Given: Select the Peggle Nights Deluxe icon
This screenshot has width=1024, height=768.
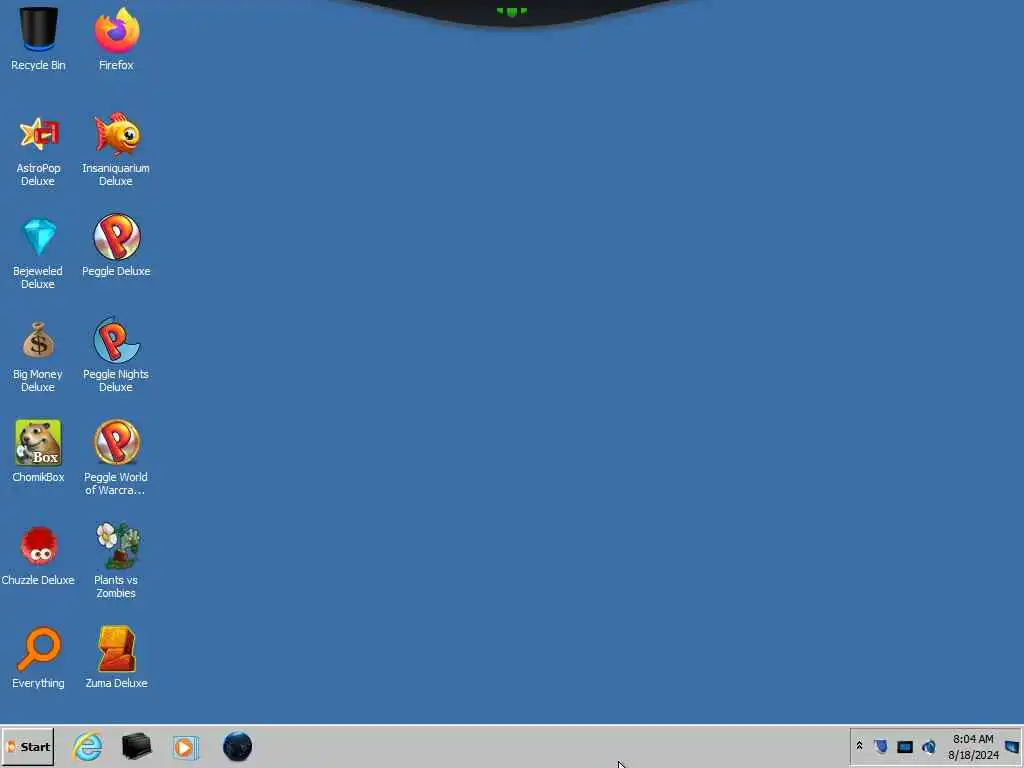Looking at the screenshot, I should click(116, 340).
